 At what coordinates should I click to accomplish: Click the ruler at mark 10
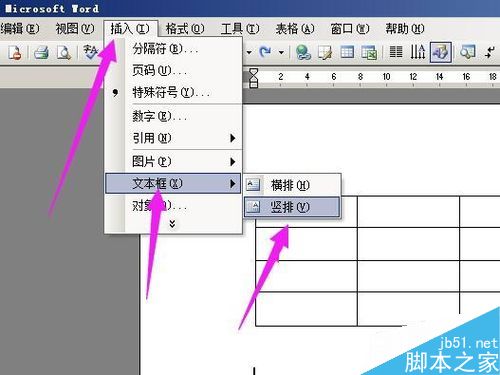(x=386, y=77)
